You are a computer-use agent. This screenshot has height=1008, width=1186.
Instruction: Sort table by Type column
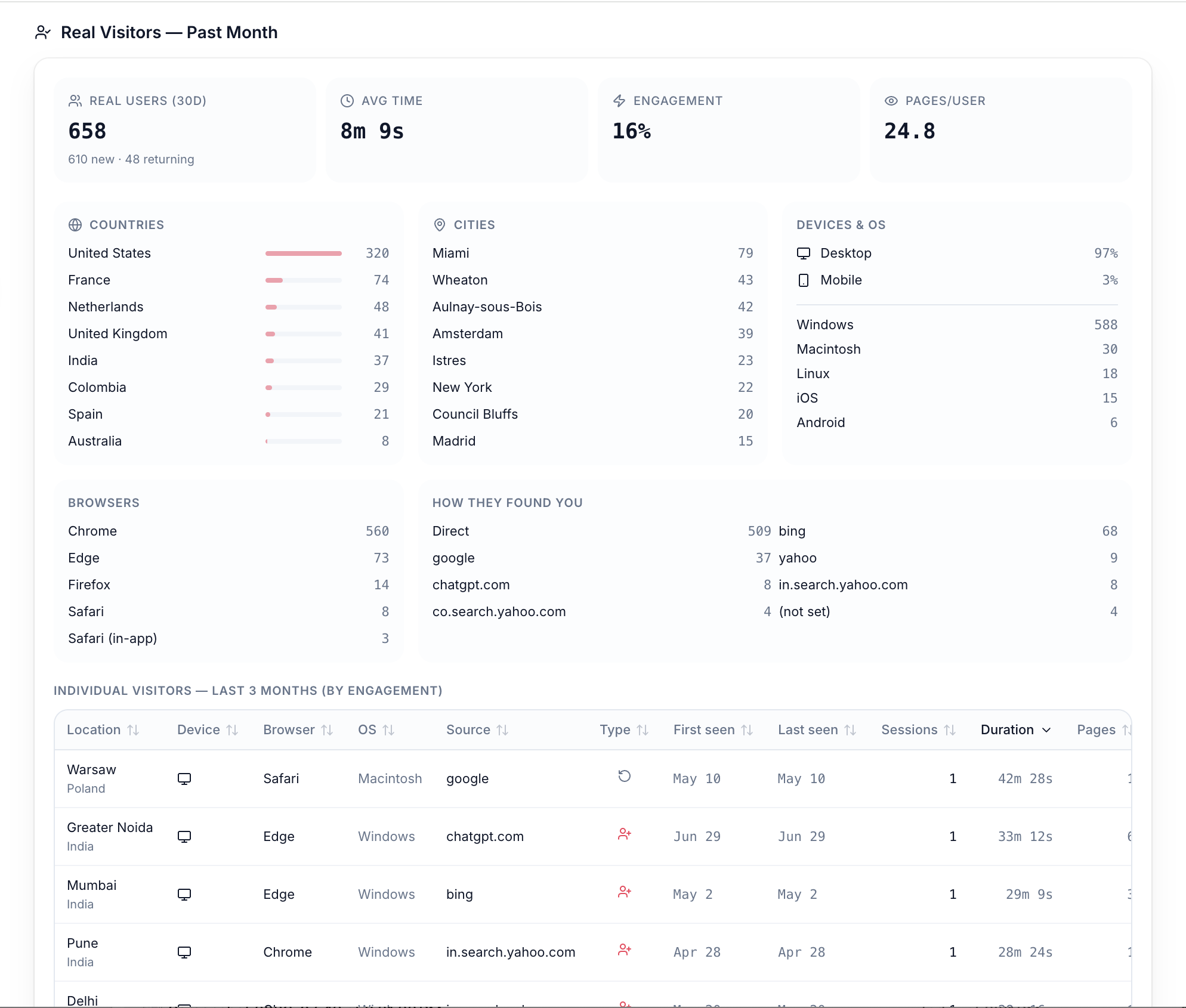(x=624, y=730)
